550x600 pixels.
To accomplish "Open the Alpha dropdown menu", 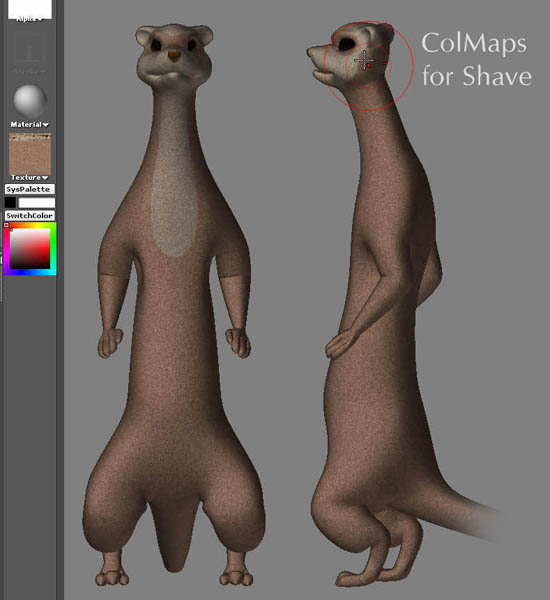I will click(29, 19).
